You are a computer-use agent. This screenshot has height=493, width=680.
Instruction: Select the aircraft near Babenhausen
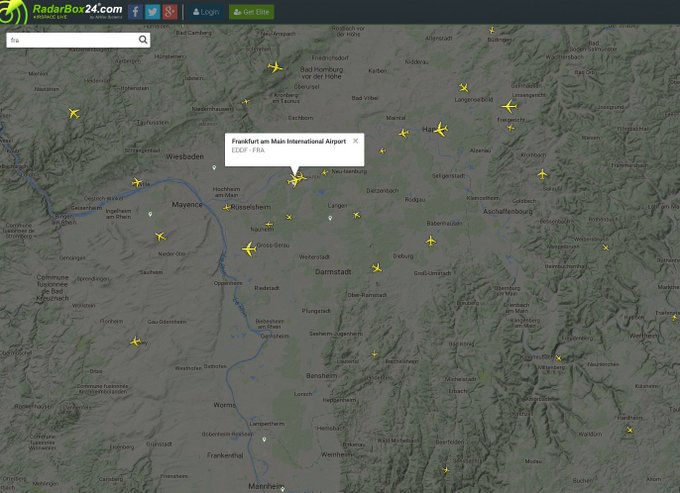click(x=431, y=241)
